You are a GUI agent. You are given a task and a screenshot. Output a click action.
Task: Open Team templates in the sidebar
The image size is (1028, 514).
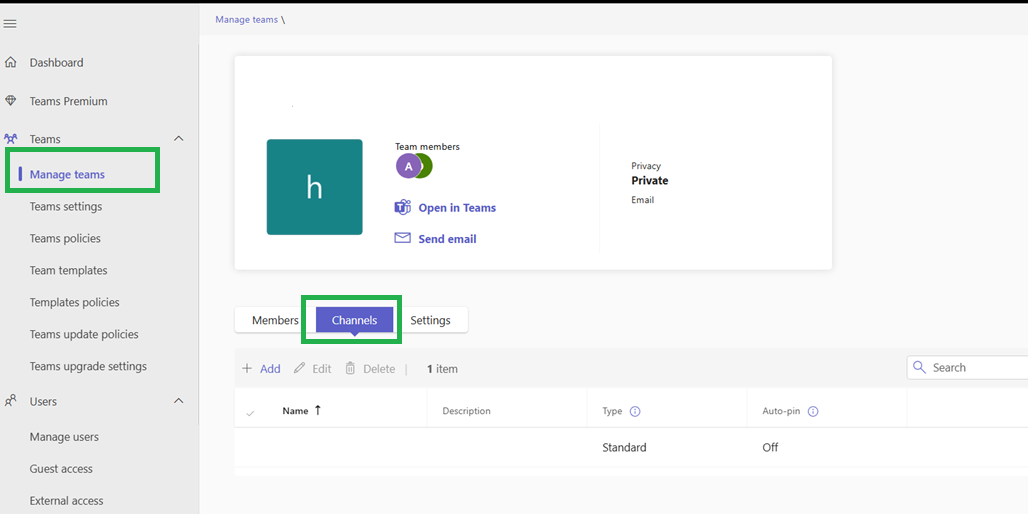tap(68, 271)
